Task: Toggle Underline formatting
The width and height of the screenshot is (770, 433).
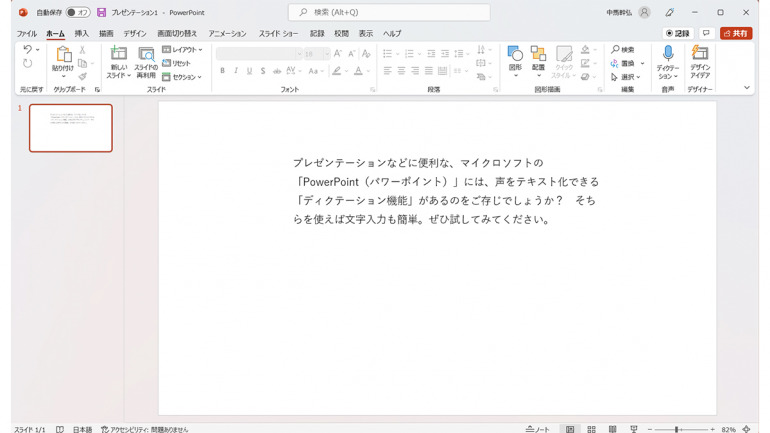Action: point(249,71)
